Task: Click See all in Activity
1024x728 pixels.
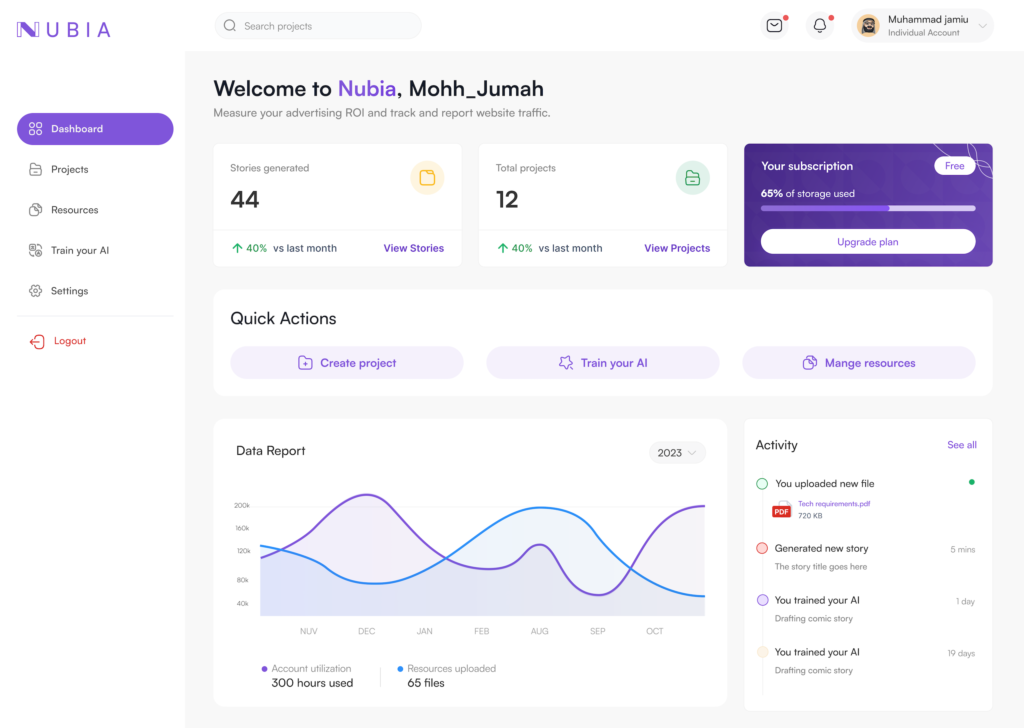Action: [x=962, y=445]
